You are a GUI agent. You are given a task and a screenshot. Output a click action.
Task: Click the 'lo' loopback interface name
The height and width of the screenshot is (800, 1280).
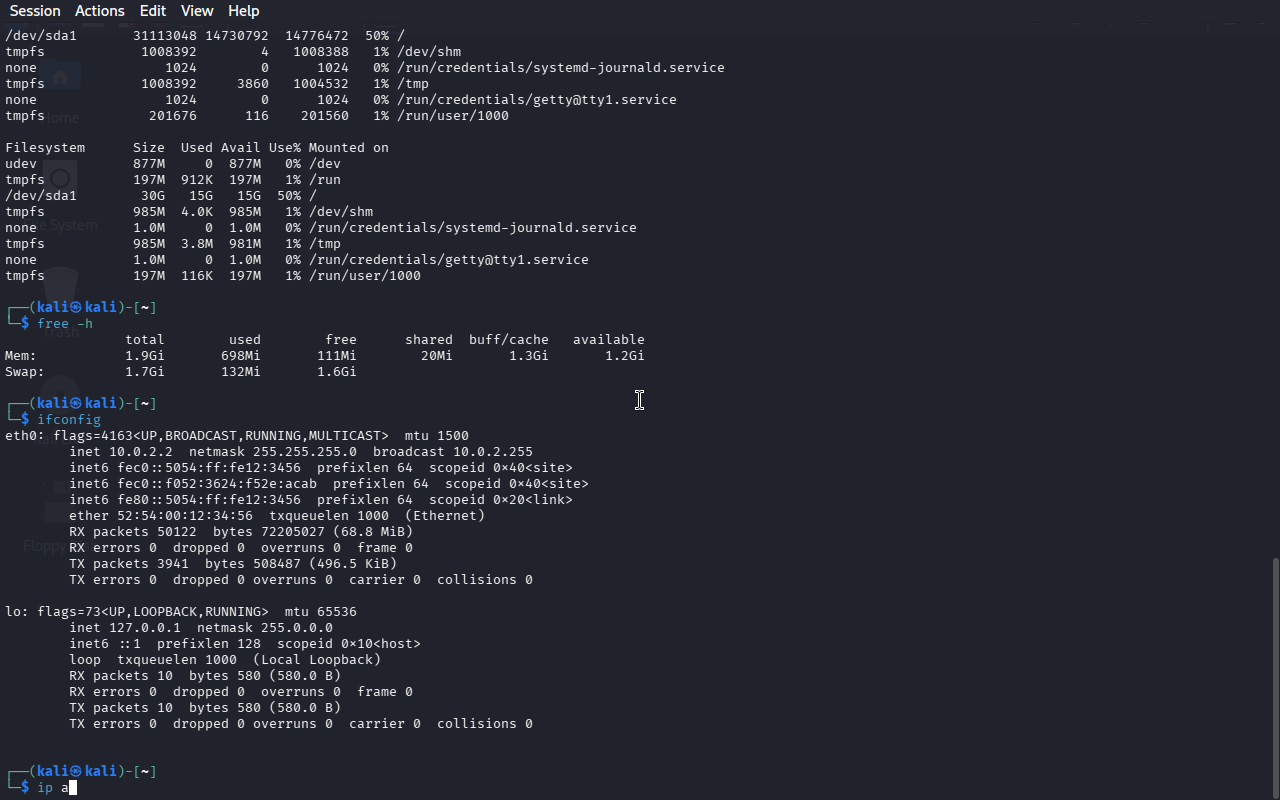click(13, 612)
